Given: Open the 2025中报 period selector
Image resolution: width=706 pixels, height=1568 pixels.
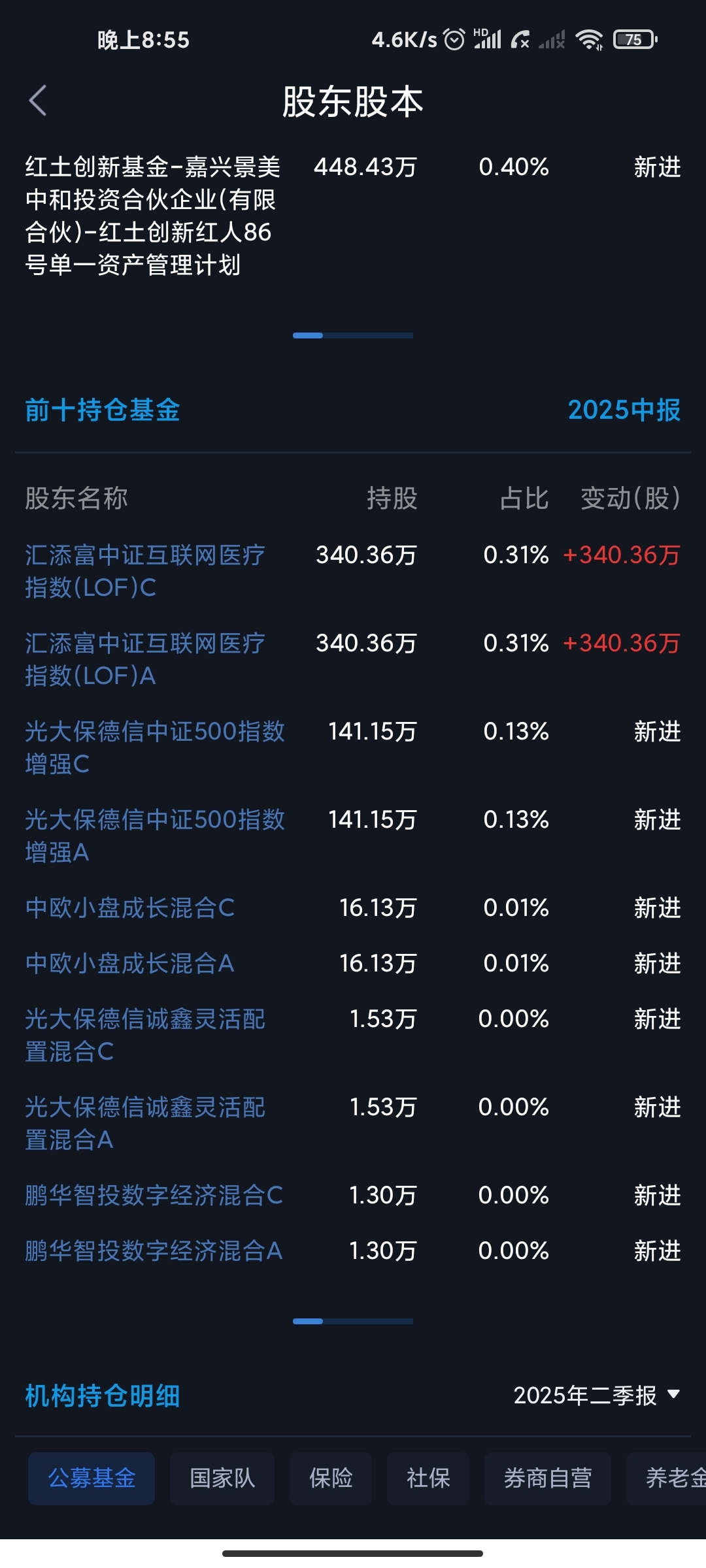Looking at the screenshot, I should coord(624,410).
